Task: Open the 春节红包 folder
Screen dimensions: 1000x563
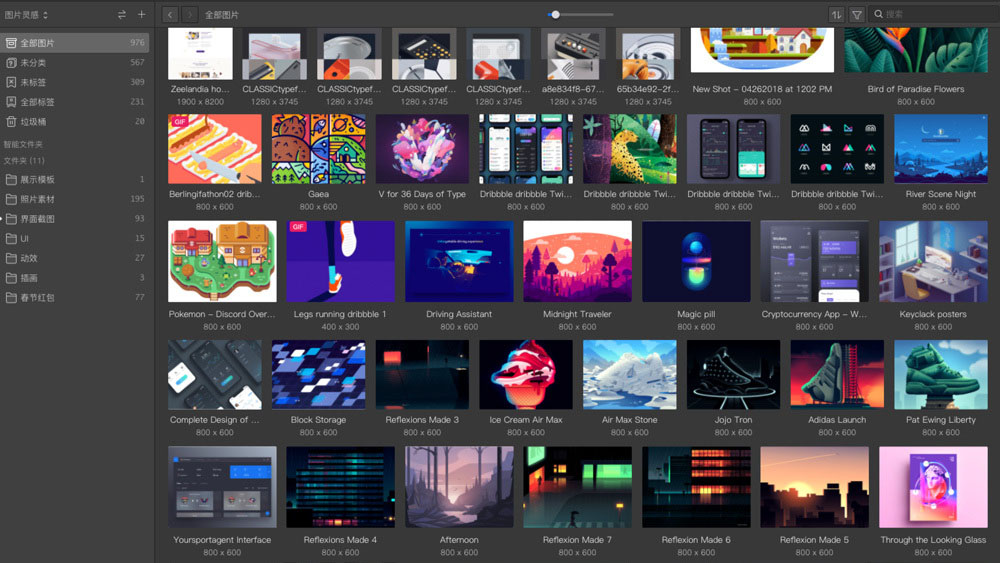Action: pyautogui.click(x=75, y=298)
